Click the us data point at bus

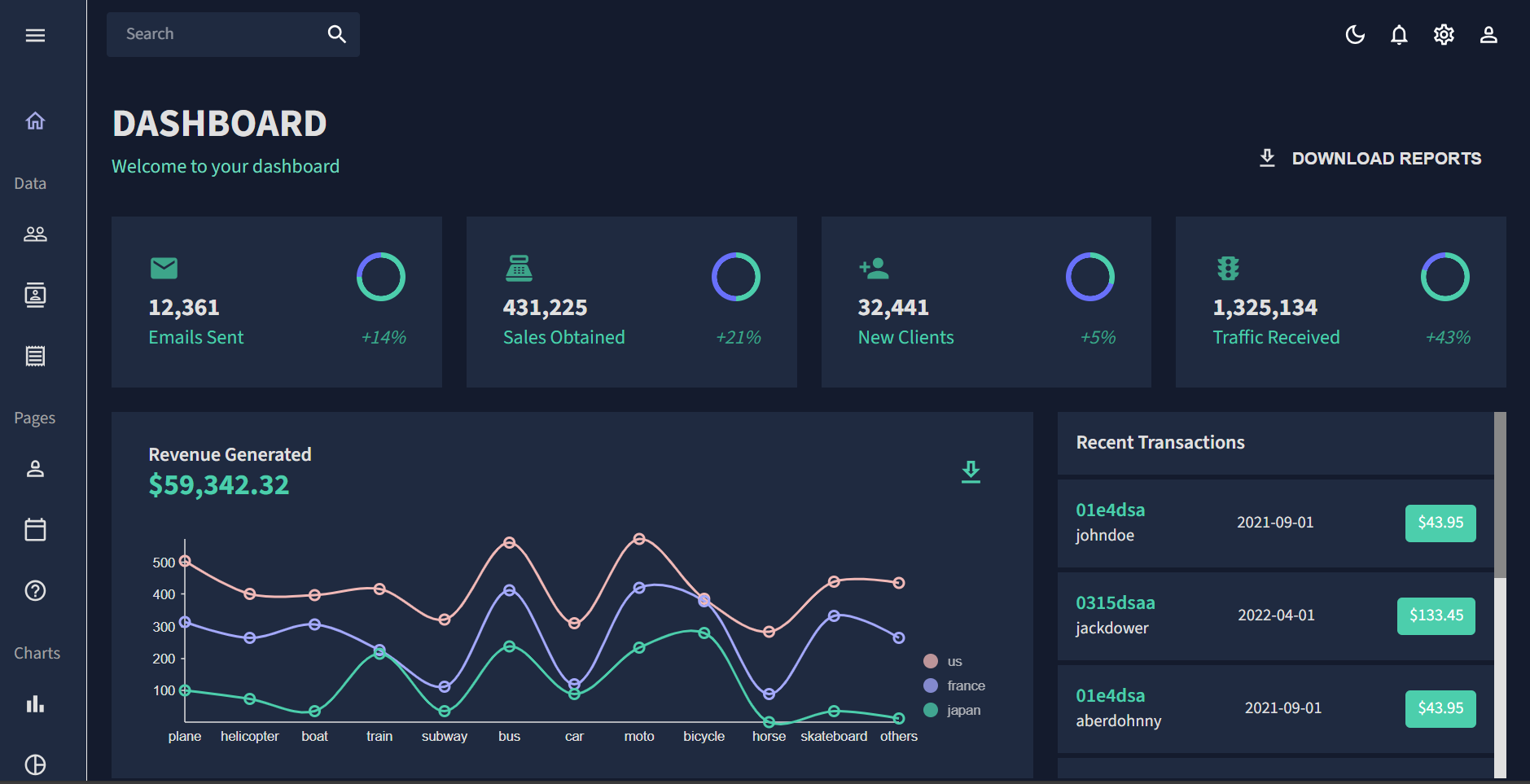coord(509,542)
